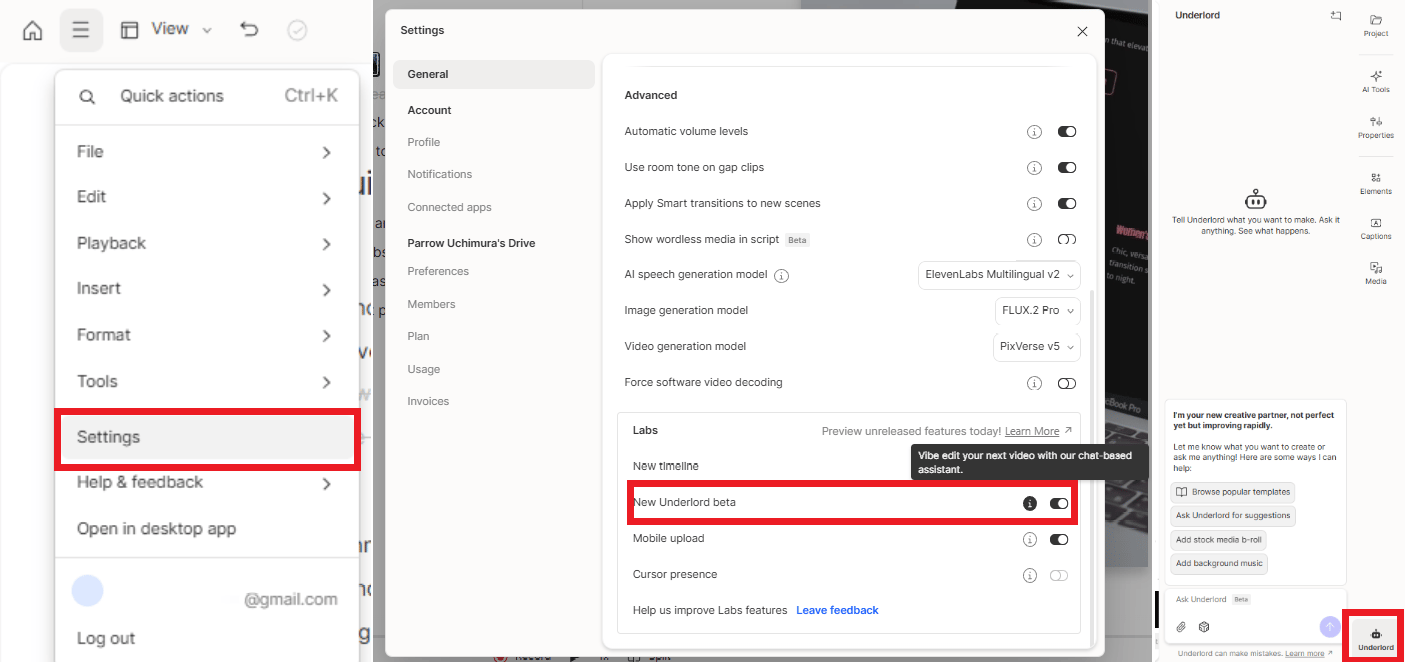
Task: Toggle the New Underlord beta switch
Action: tap(1059, 503)
